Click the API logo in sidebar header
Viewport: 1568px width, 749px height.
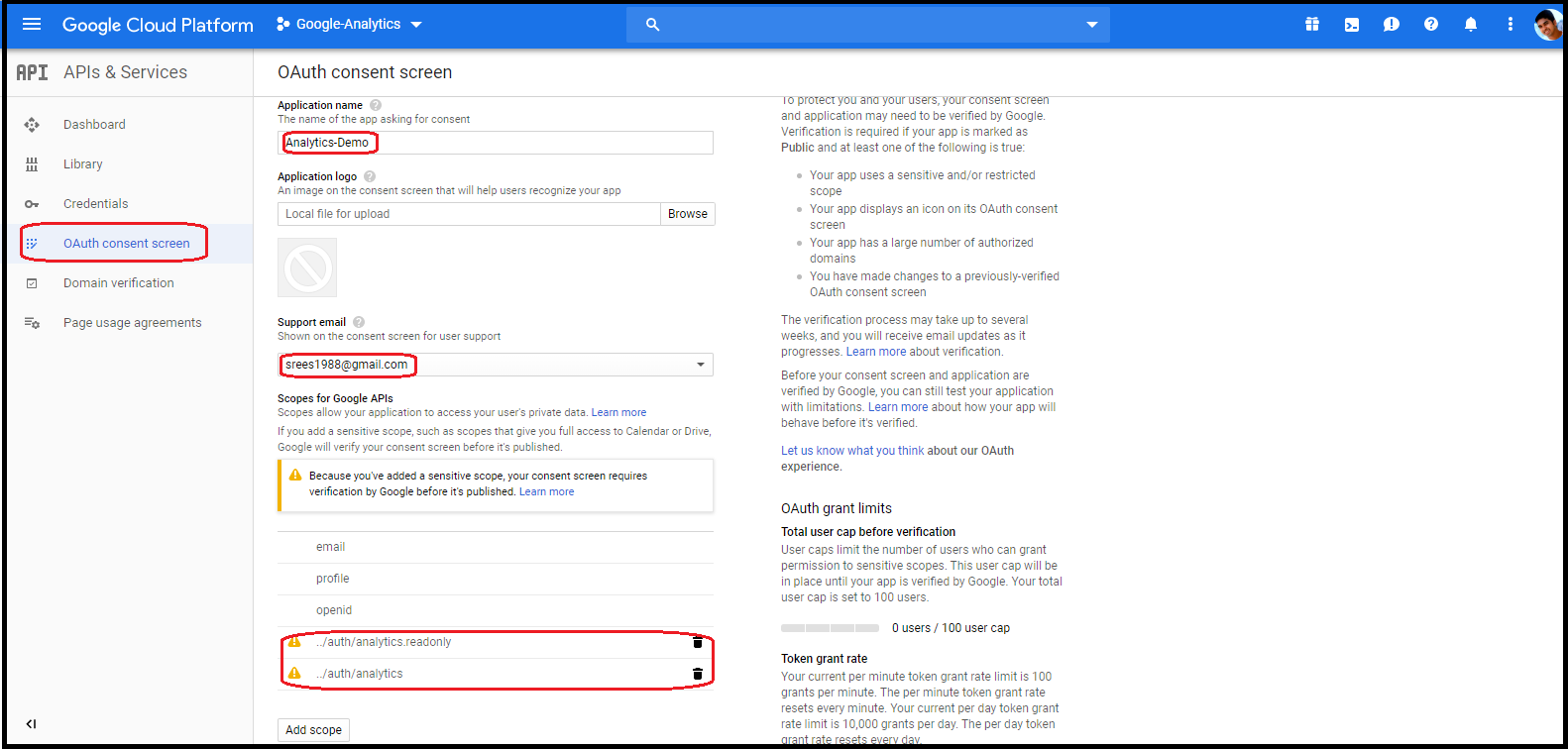click(x=32, y=72)
